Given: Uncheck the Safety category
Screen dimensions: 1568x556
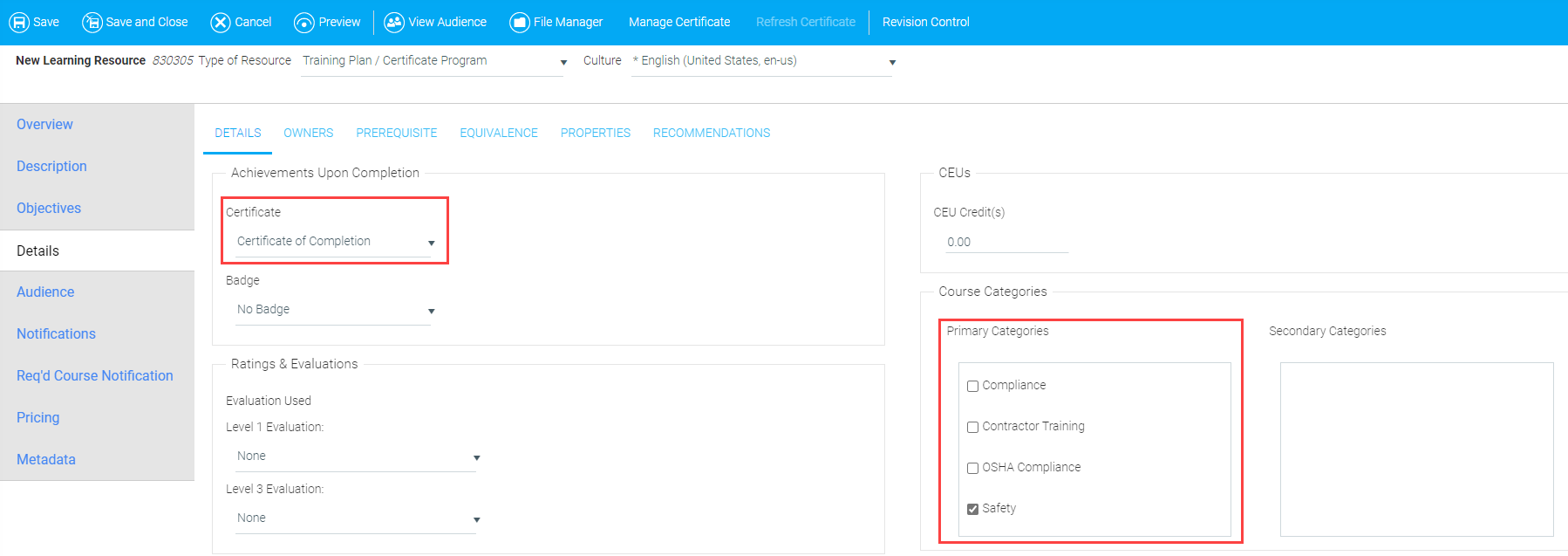Looking at the screenshot, I should [972, 509].
